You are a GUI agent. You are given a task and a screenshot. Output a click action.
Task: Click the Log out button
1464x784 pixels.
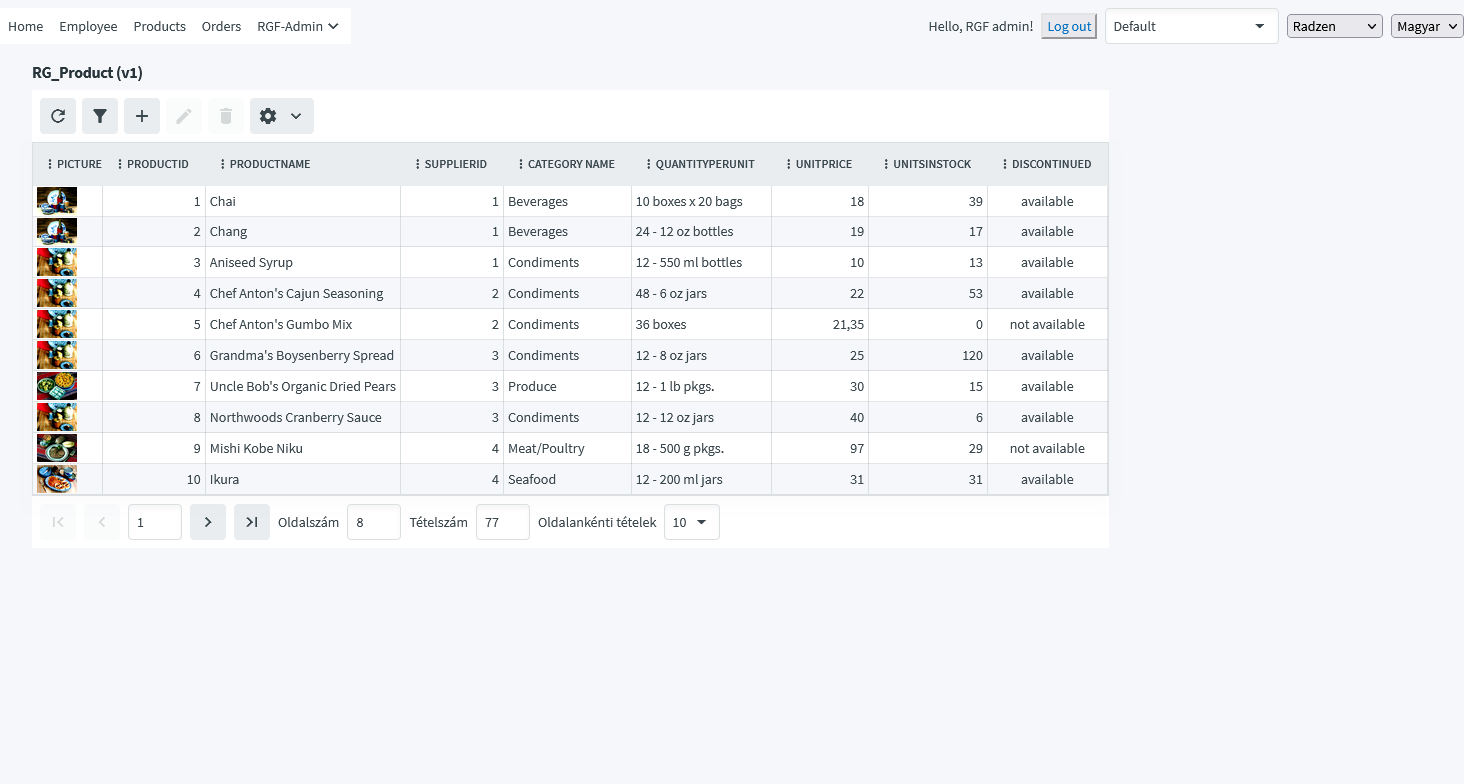click(1069, 26)
